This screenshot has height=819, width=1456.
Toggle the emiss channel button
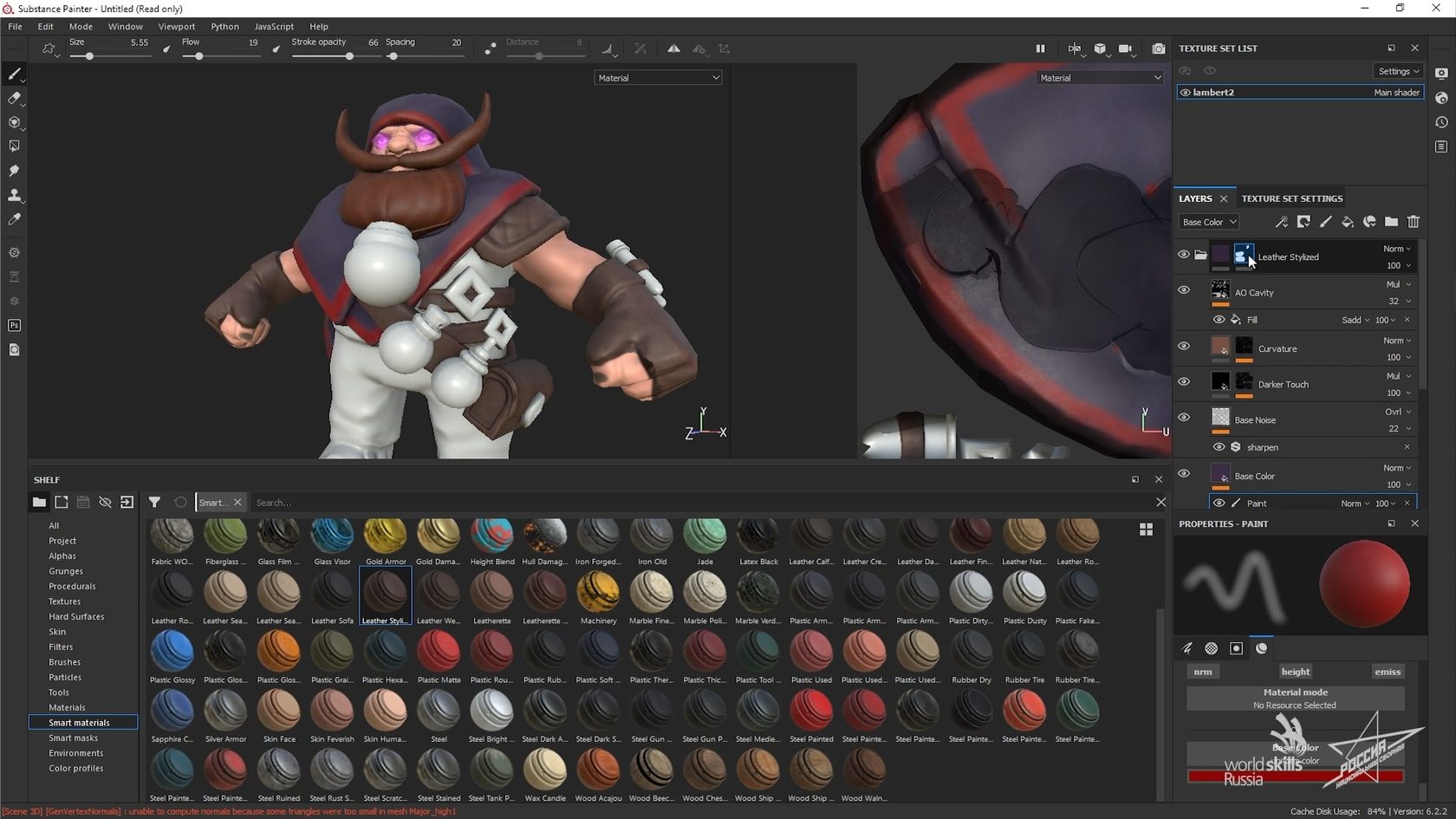pos(1388,672)
